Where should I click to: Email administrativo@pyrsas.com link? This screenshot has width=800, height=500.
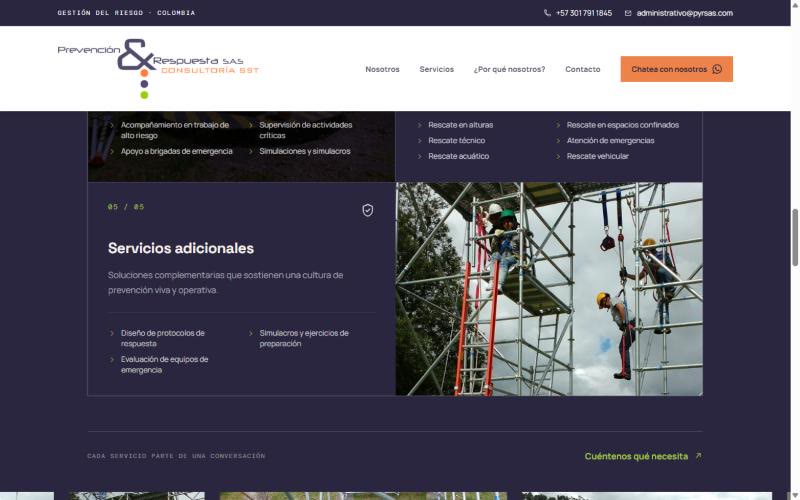pos(685,13)
